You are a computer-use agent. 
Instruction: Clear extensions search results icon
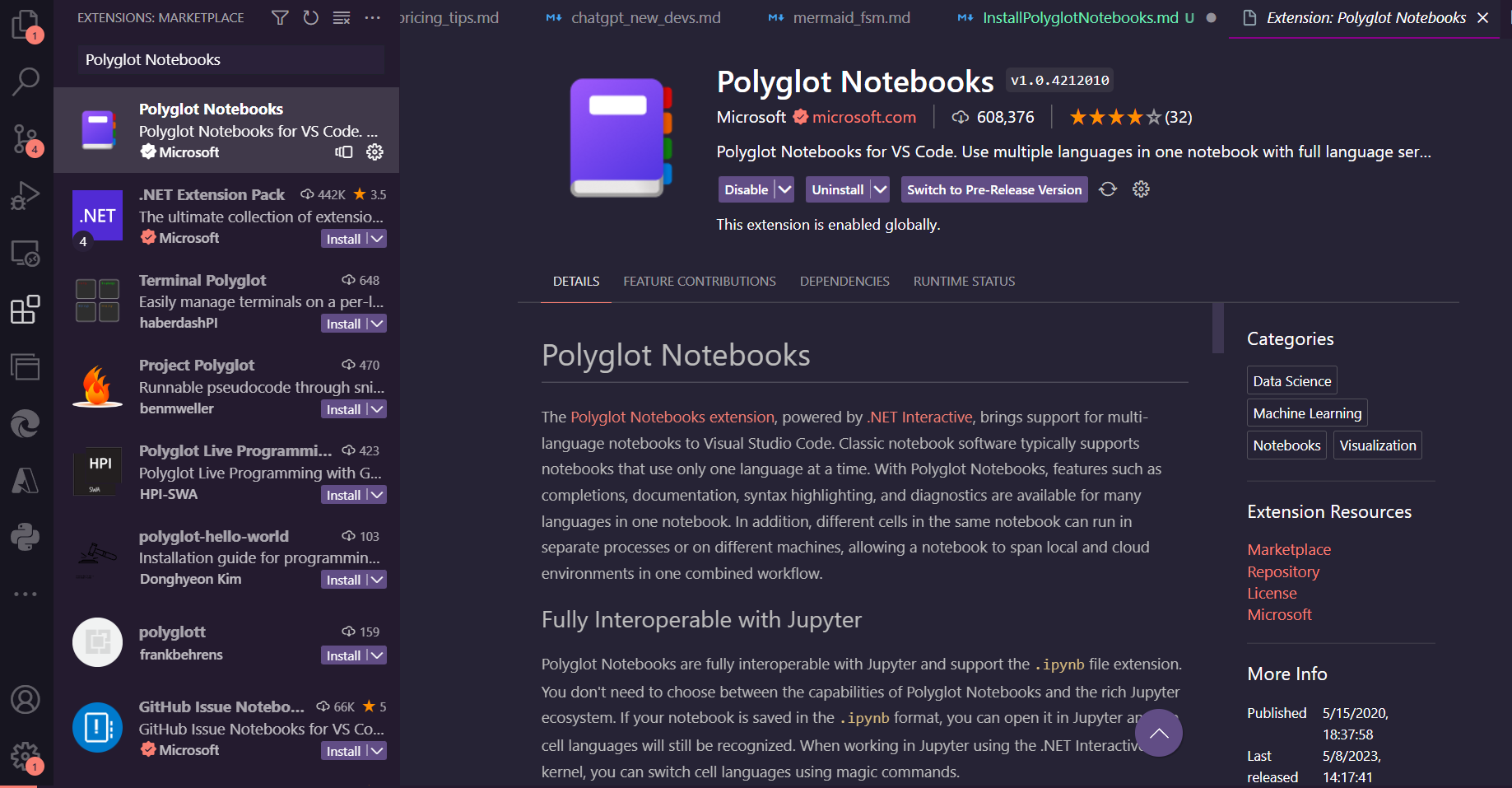point(342,17)
